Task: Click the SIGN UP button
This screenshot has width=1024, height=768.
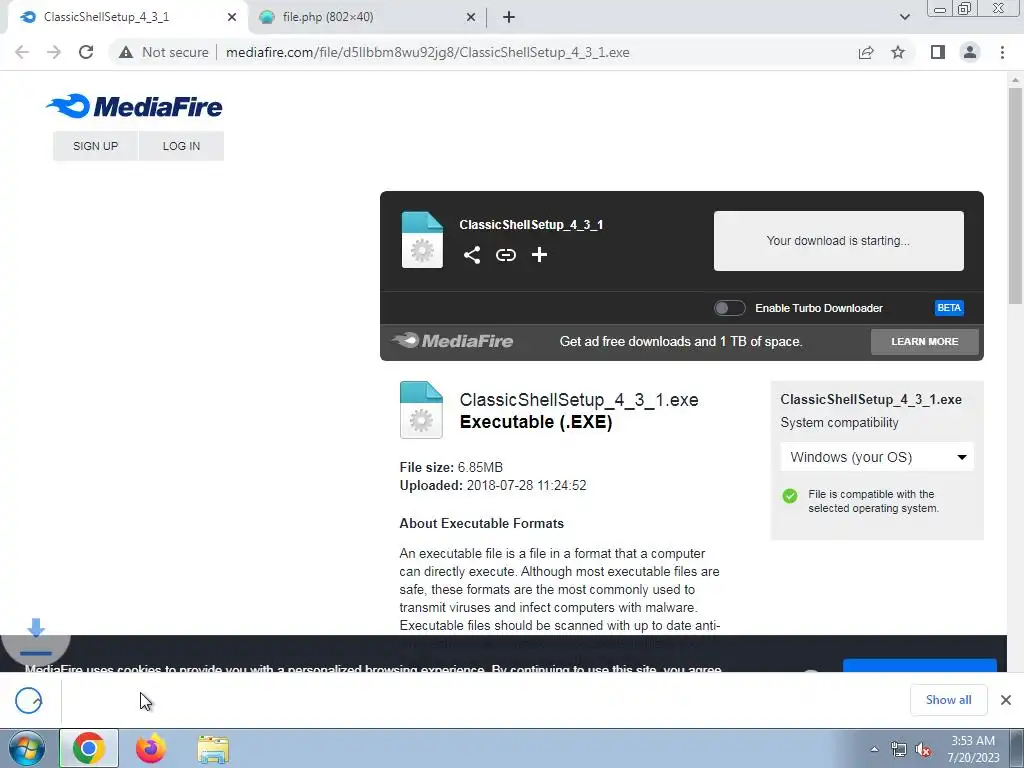Action: pyautogui.click(x=95, y=146)
